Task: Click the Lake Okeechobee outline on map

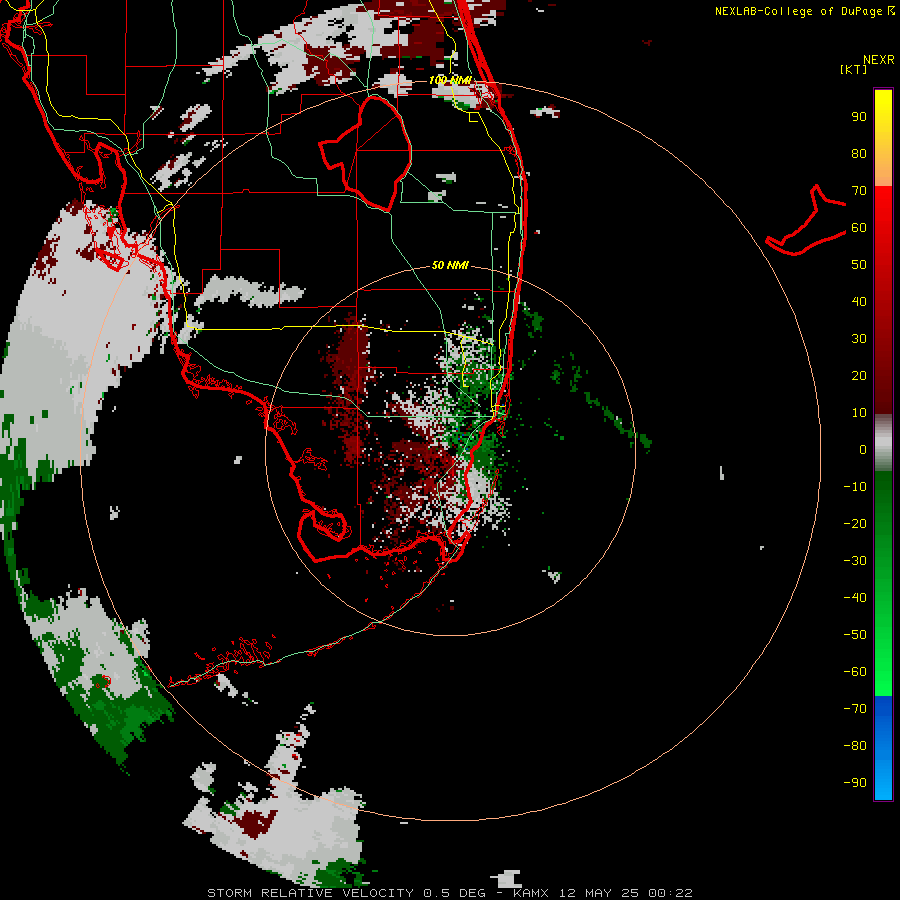Action: tap(366, 153)
